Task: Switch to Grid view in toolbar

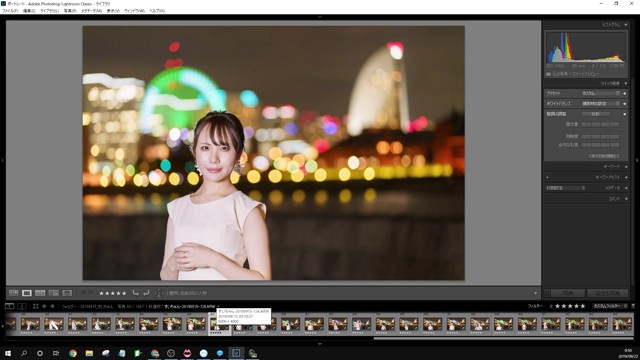Action: pyautogui.click(x=13, y=293)
